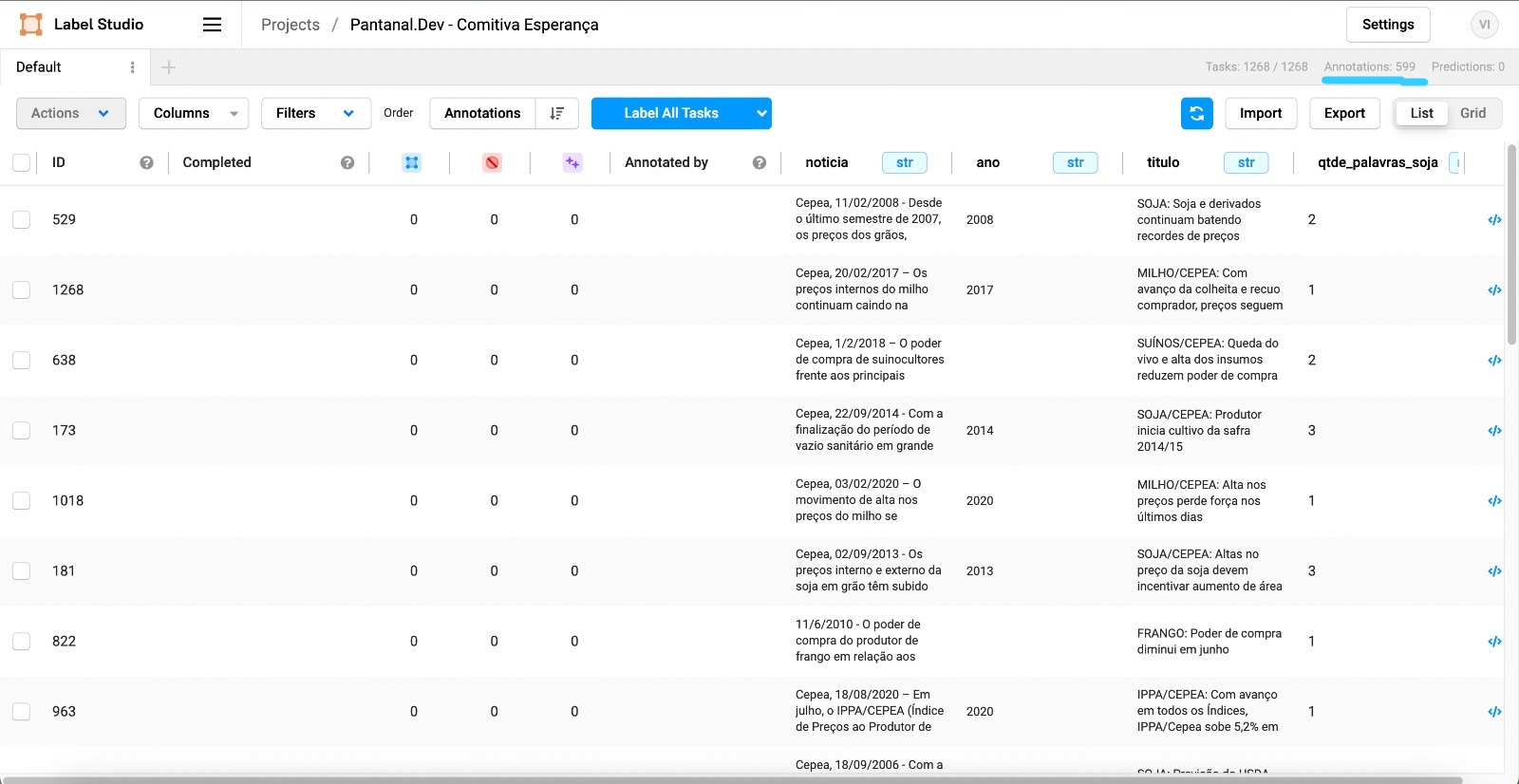
Task: Click the Completed column help icon
Action: [347, 162]
